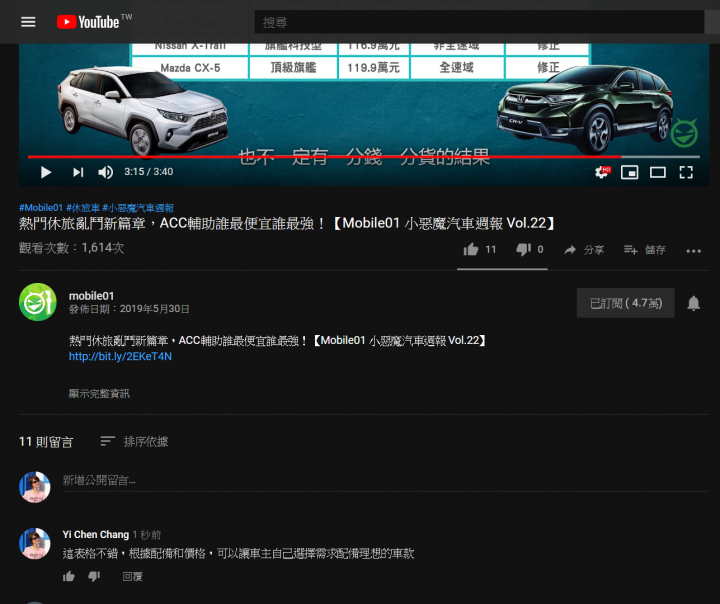Click the 11 則留言 comment count

pyautogui.click(x=46, y=442)
